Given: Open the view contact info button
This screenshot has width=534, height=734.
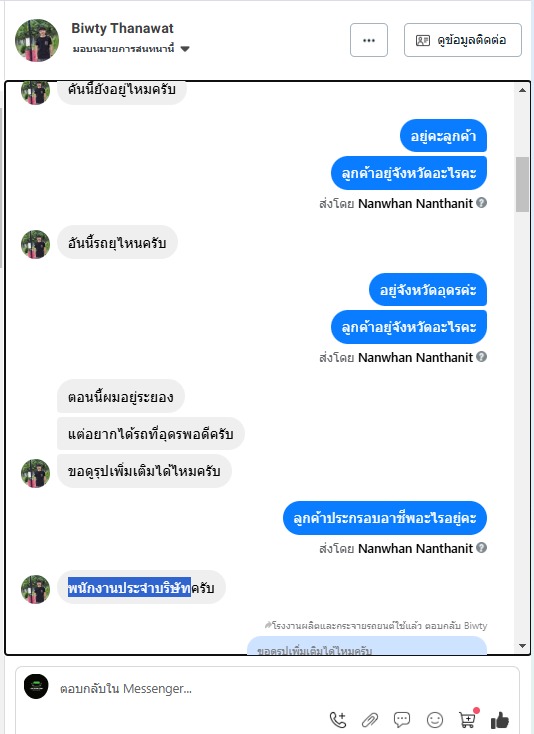Looking at the screenshot, I should (463, 40).
